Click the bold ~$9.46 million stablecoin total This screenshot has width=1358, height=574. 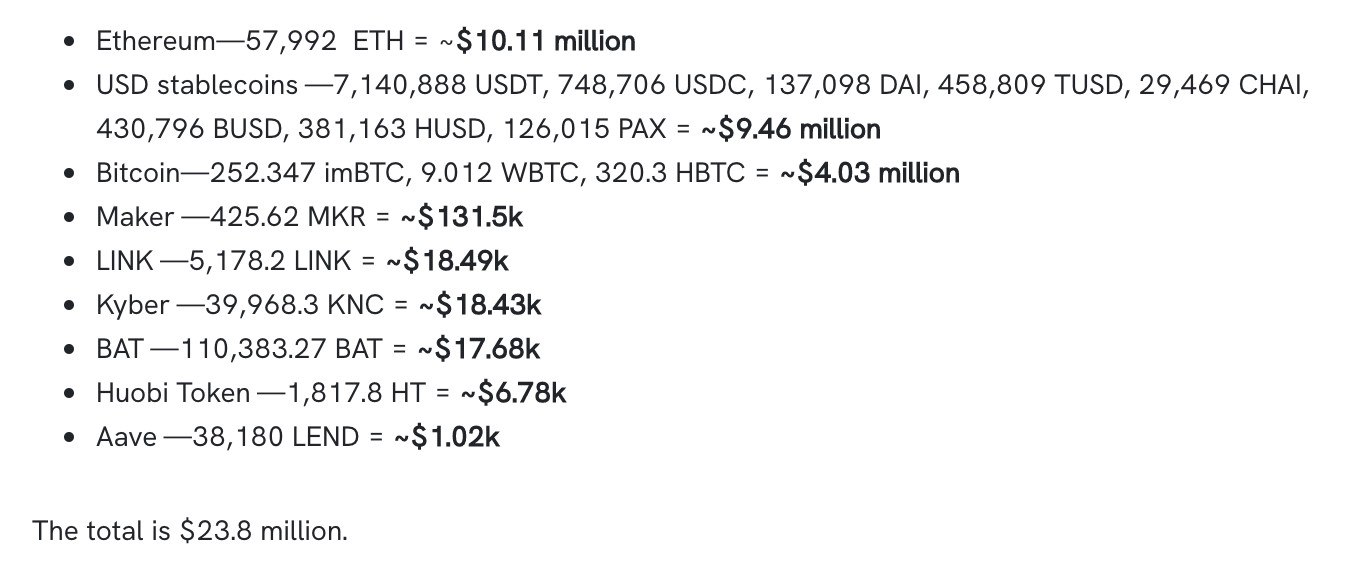click(x=790, y=129)
